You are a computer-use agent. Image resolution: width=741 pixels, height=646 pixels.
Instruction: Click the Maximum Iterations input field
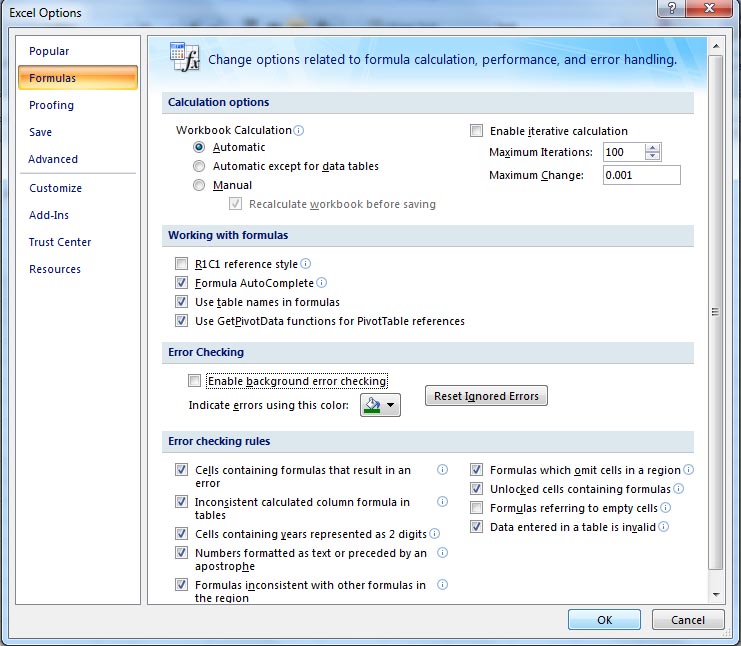(624, 152)
